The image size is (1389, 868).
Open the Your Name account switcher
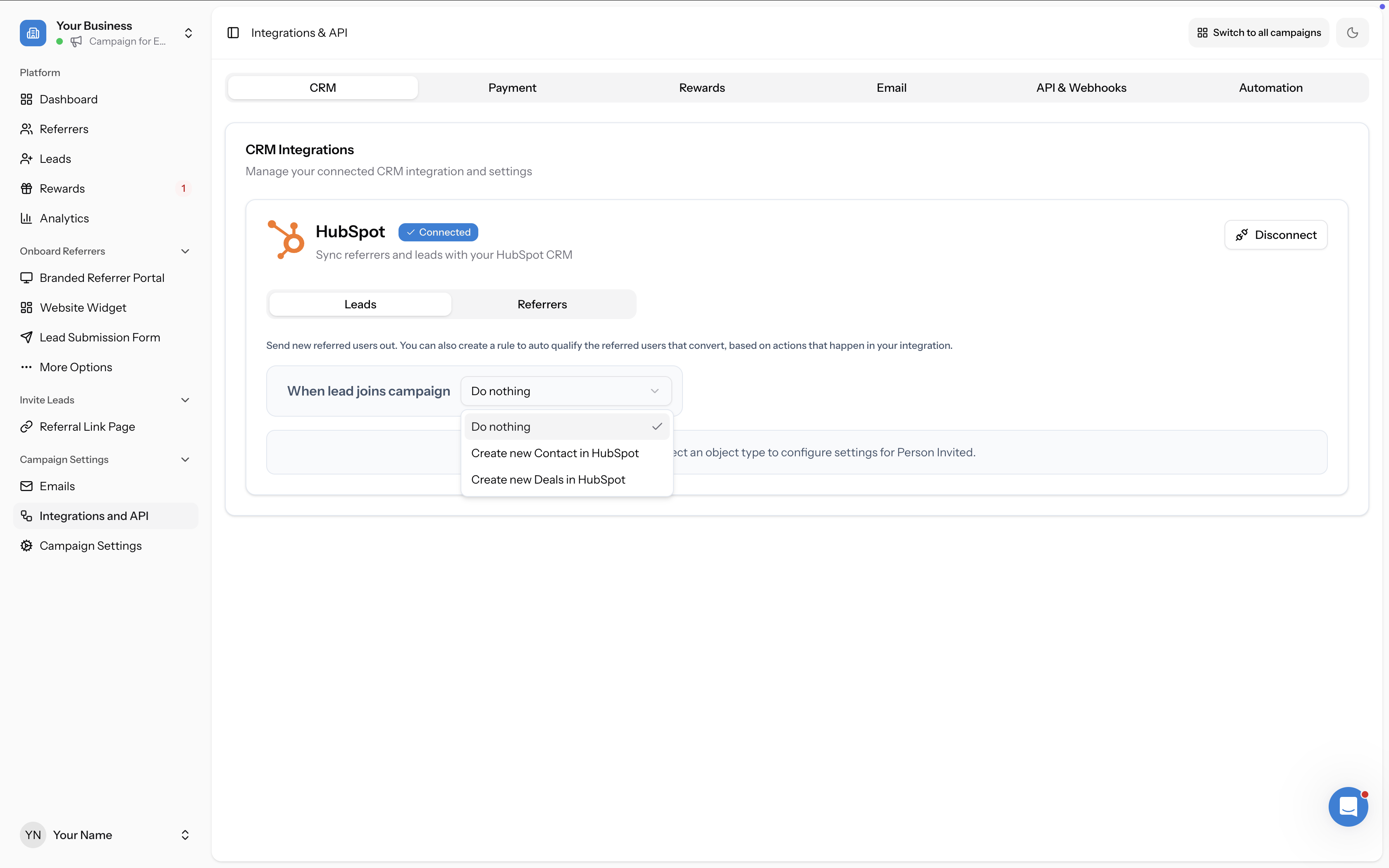click(x=185, y=835)
